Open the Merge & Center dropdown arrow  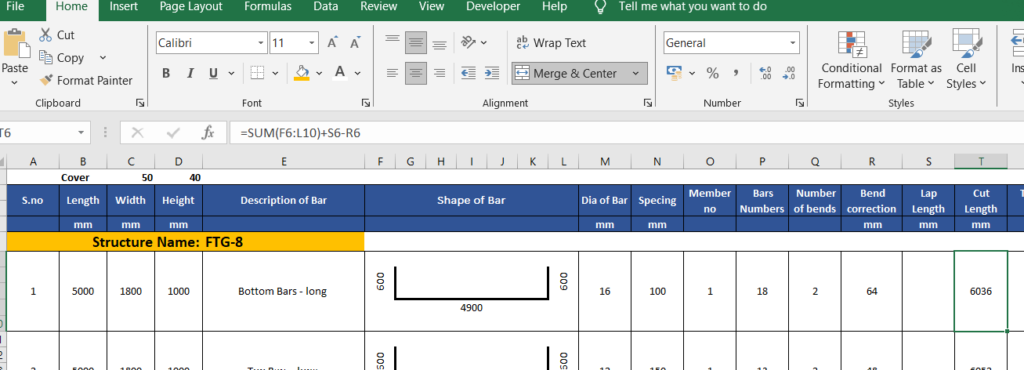pos(635,74)
